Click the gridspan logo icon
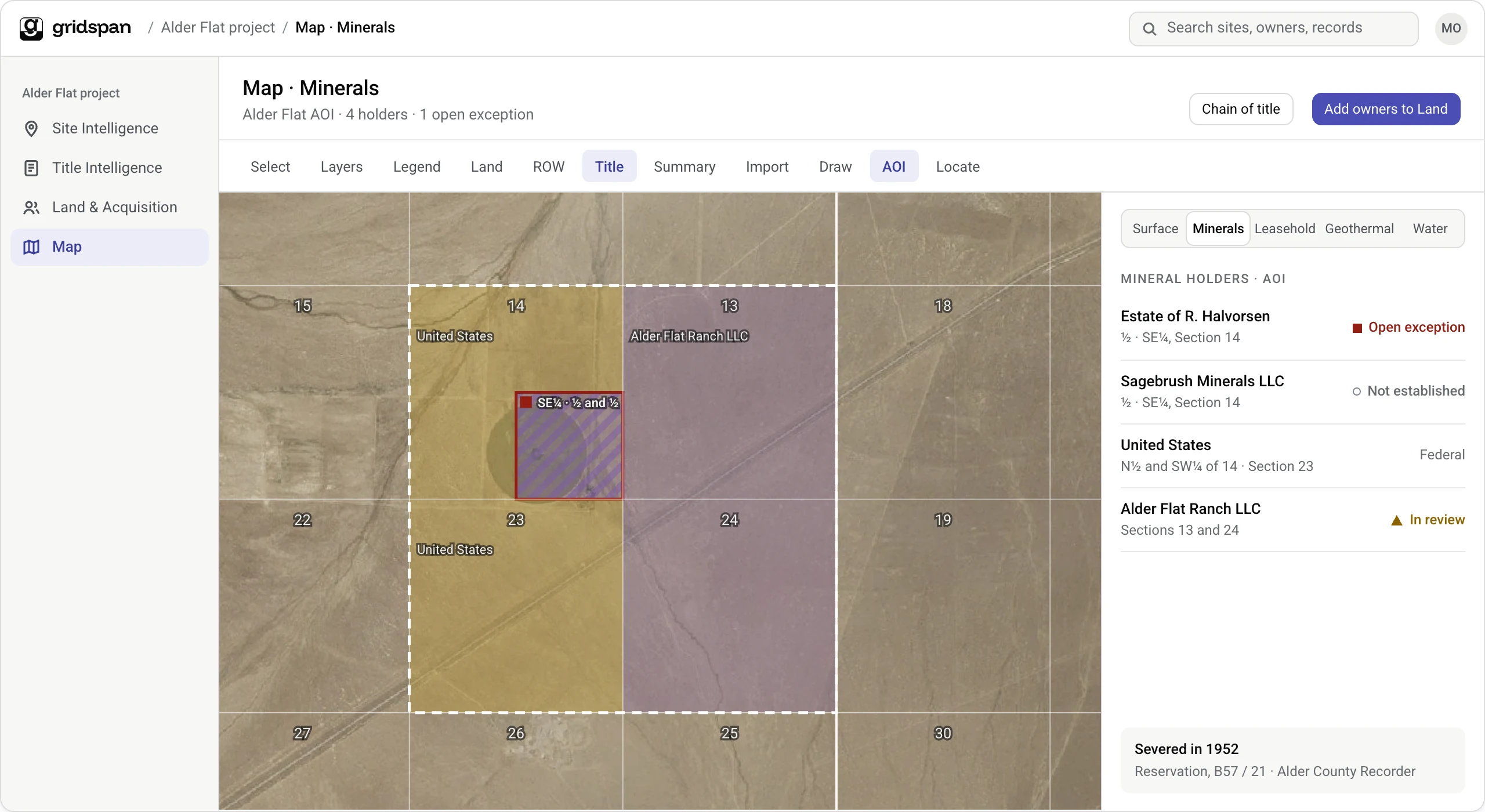The height and width of the screenshot is (812, 1485). [x=31, y=28]
